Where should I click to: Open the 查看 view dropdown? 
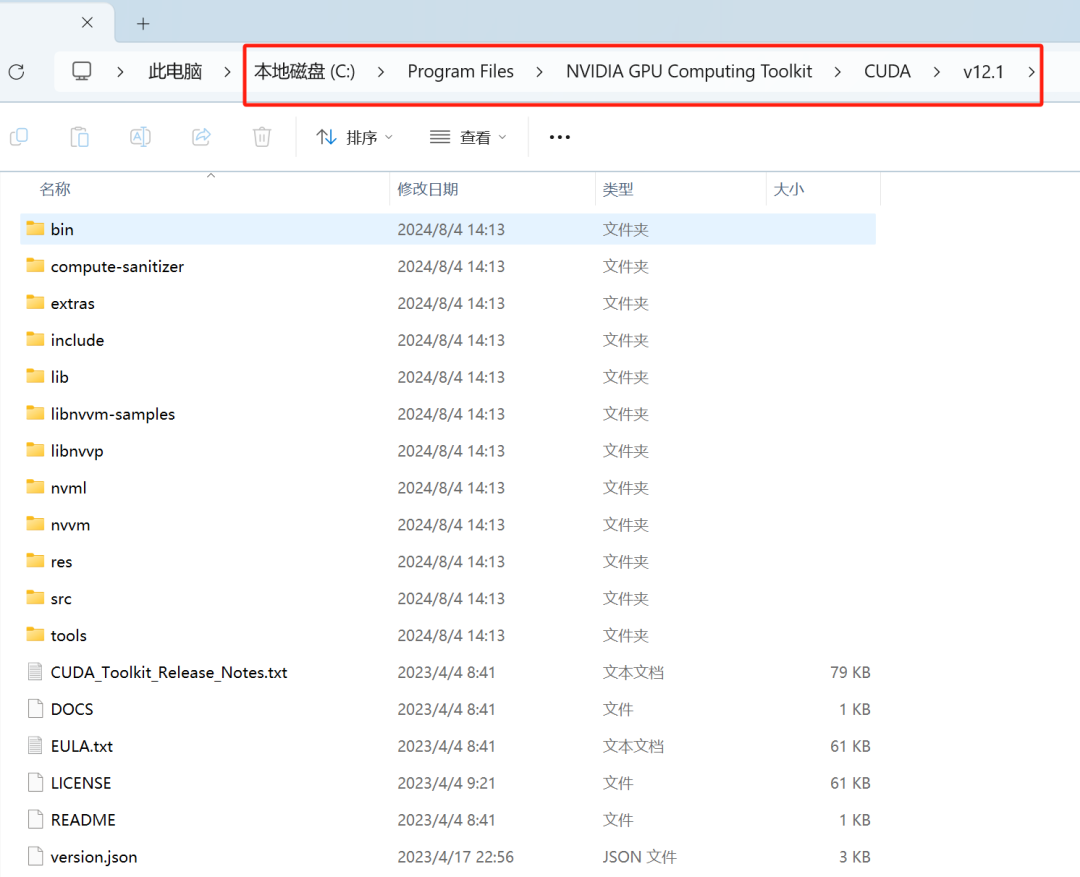tap(468, 137)
